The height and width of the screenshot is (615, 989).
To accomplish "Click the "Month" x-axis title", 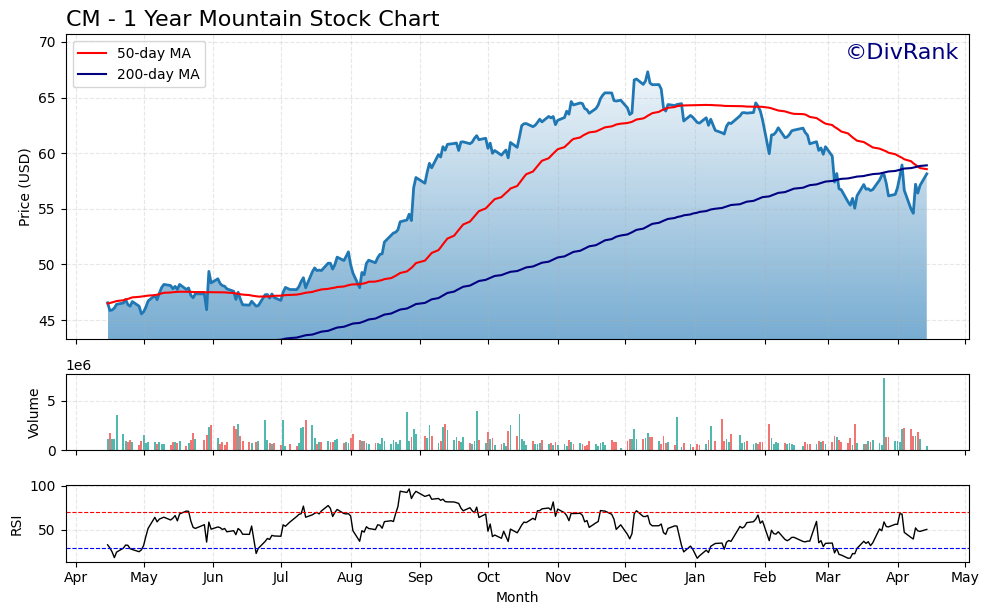I will [x=517, y=597].
